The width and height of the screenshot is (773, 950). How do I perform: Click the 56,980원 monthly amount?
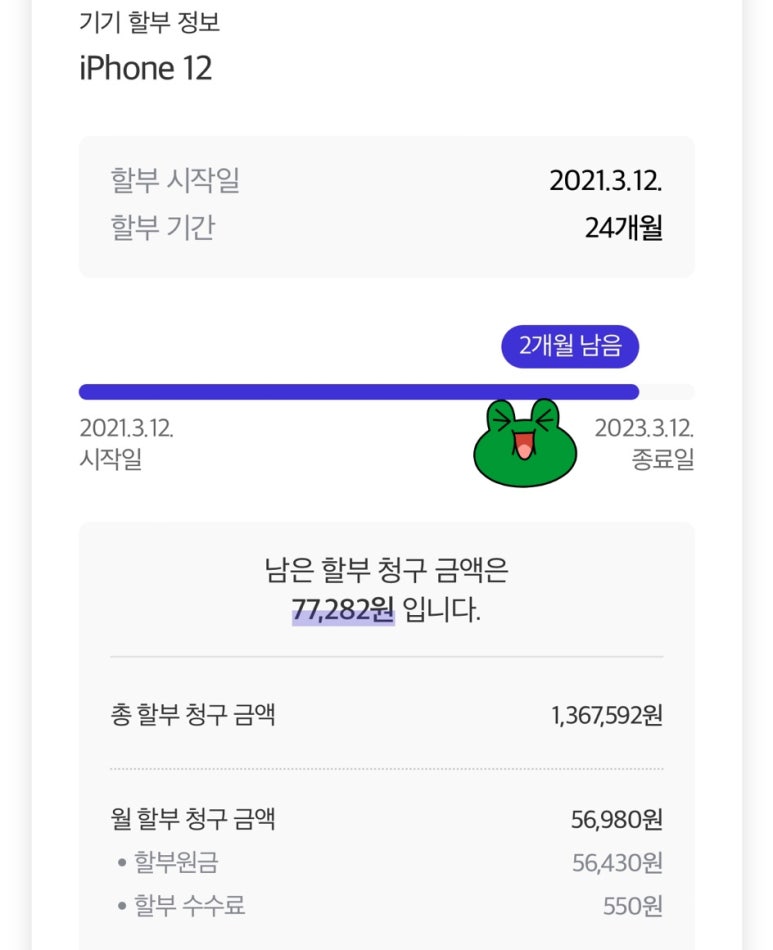coord(617,820)
